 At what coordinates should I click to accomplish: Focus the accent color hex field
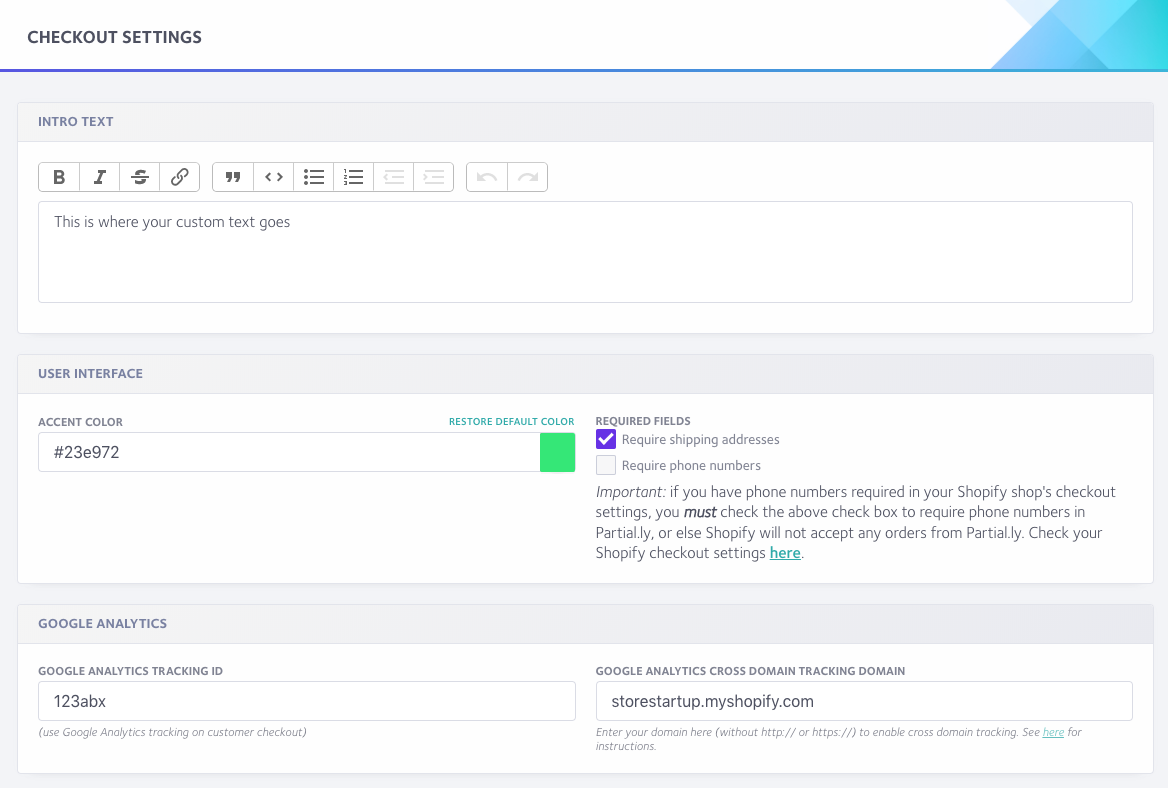click(x=289, y=452)
